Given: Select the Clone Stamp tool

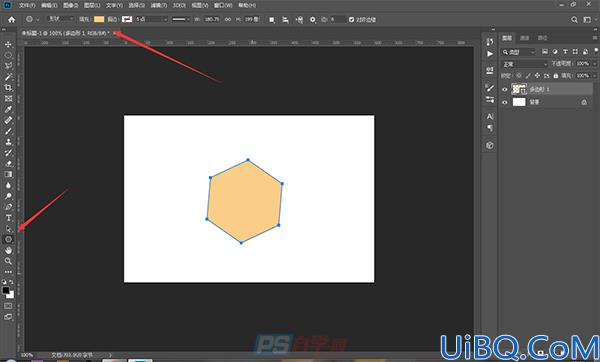Looking at the screenshot, I should point(8,142).
